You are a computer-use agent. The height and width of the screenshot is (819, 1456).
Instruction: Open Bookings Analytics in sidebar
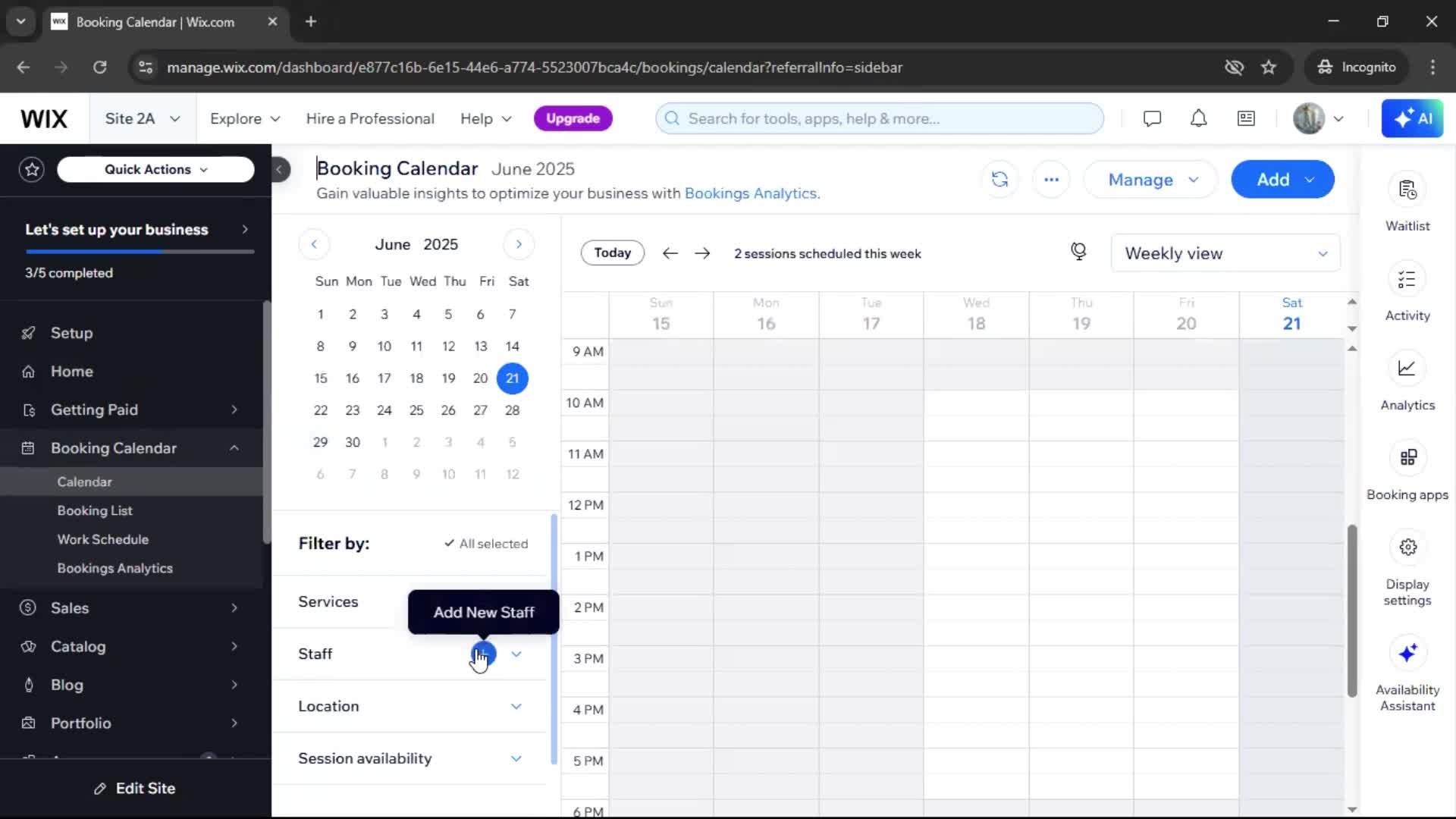(x=115, y=568)
